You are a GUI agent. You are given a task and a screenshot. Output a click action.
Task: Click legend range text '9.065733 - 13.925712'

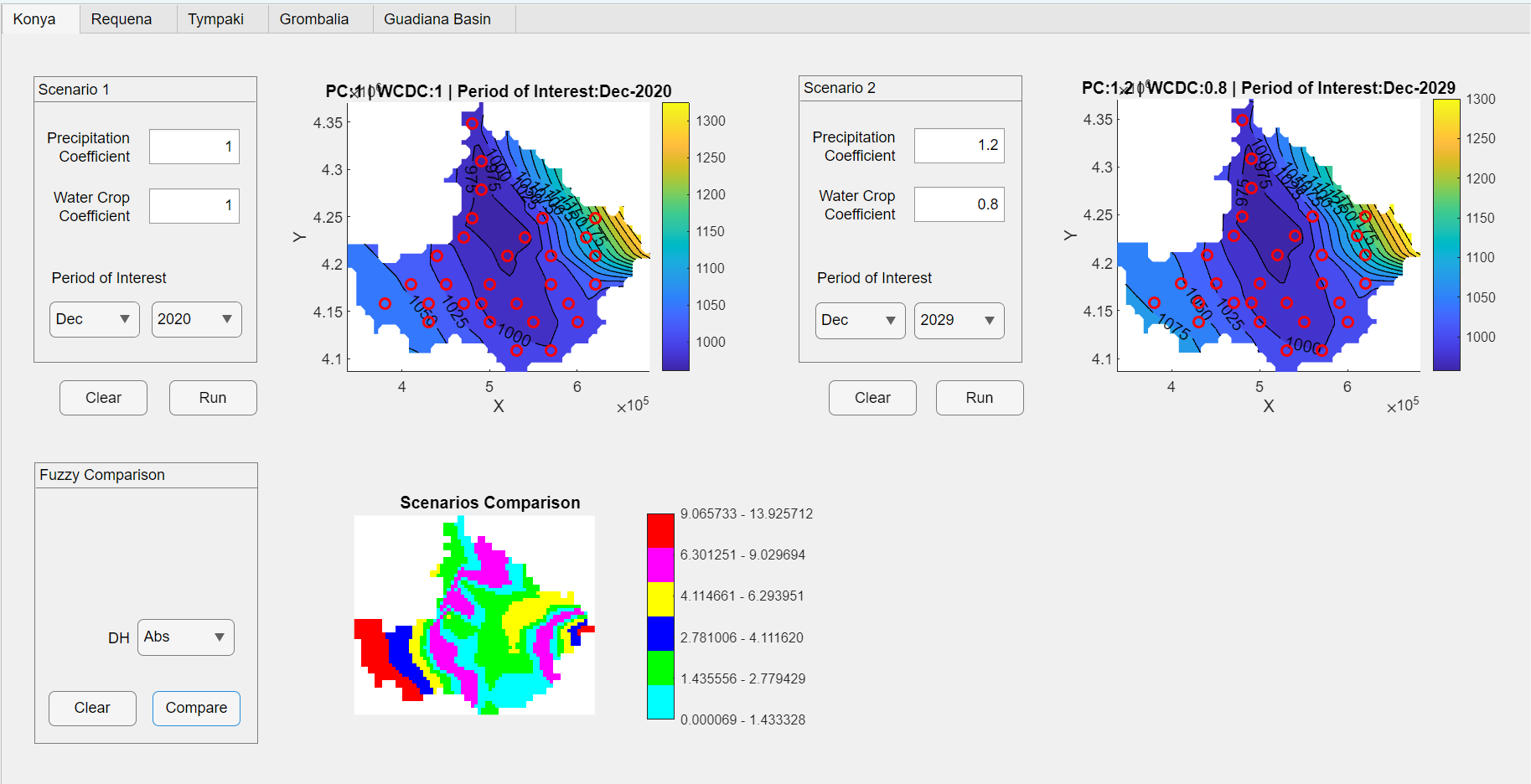coord(747,513)
